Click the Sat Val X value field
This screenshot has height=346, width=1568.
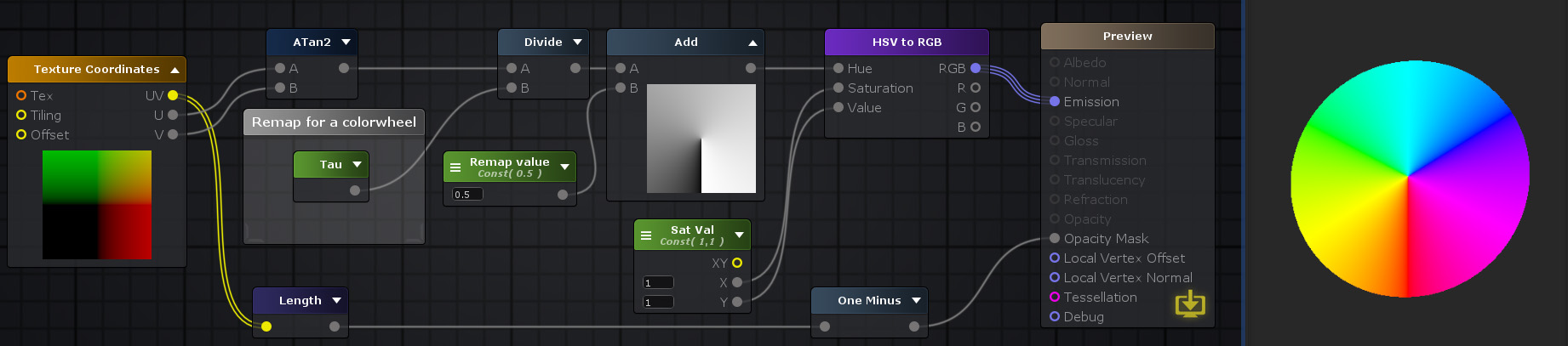[658, 282]
